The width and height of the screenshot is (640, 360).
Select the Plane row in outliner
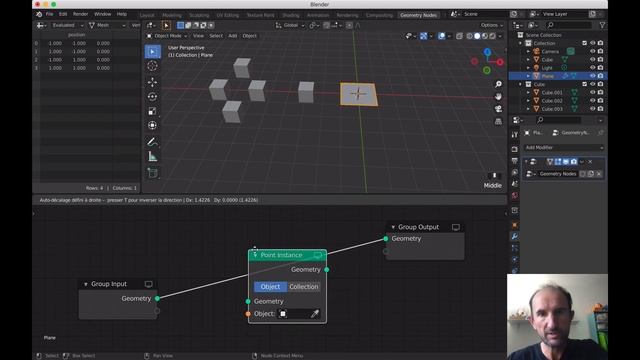pos(558,76)
